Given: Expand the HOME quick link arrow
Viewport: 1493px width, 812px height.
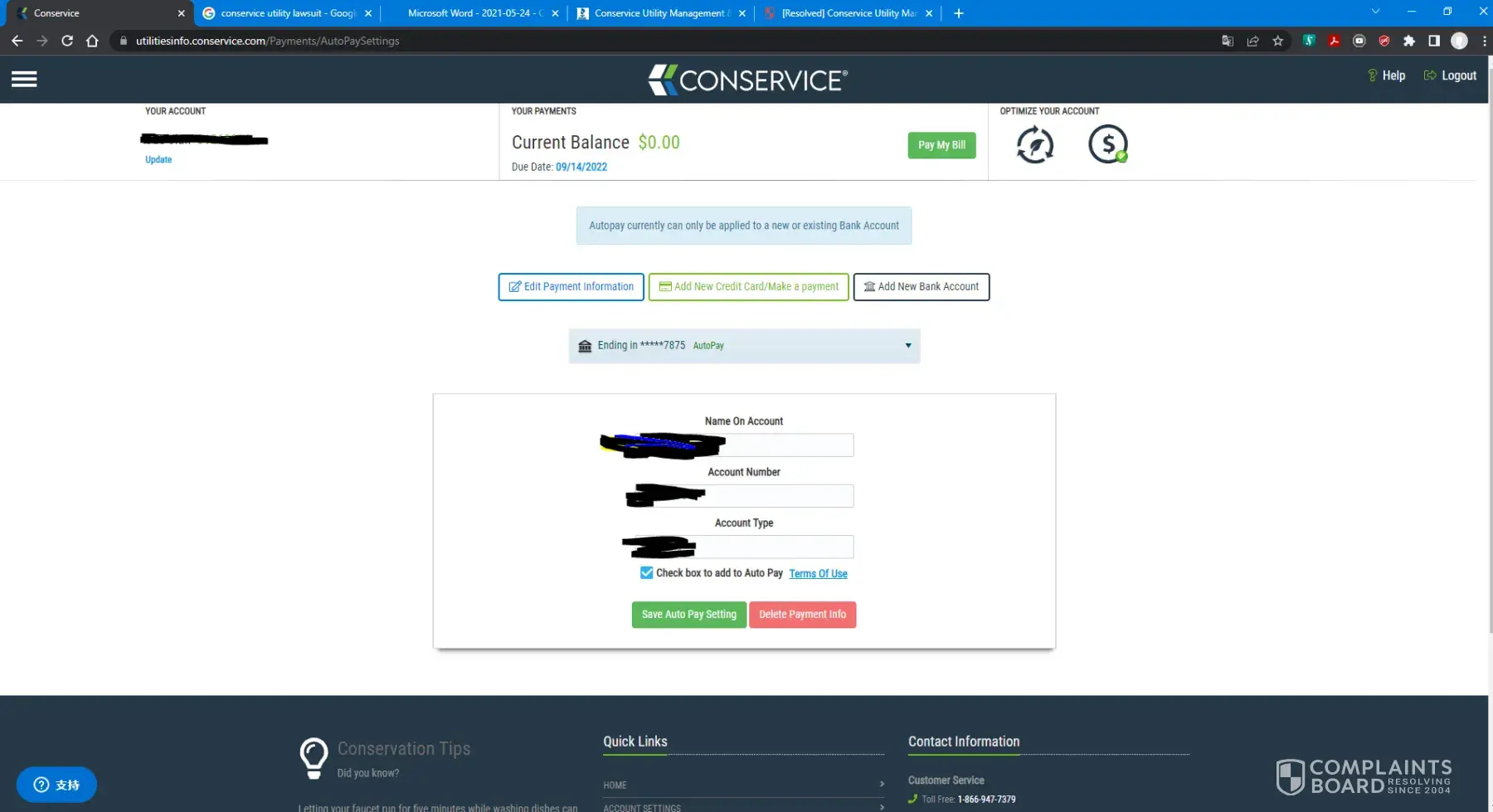Looking at the screenshot, I should click(882, 784).
